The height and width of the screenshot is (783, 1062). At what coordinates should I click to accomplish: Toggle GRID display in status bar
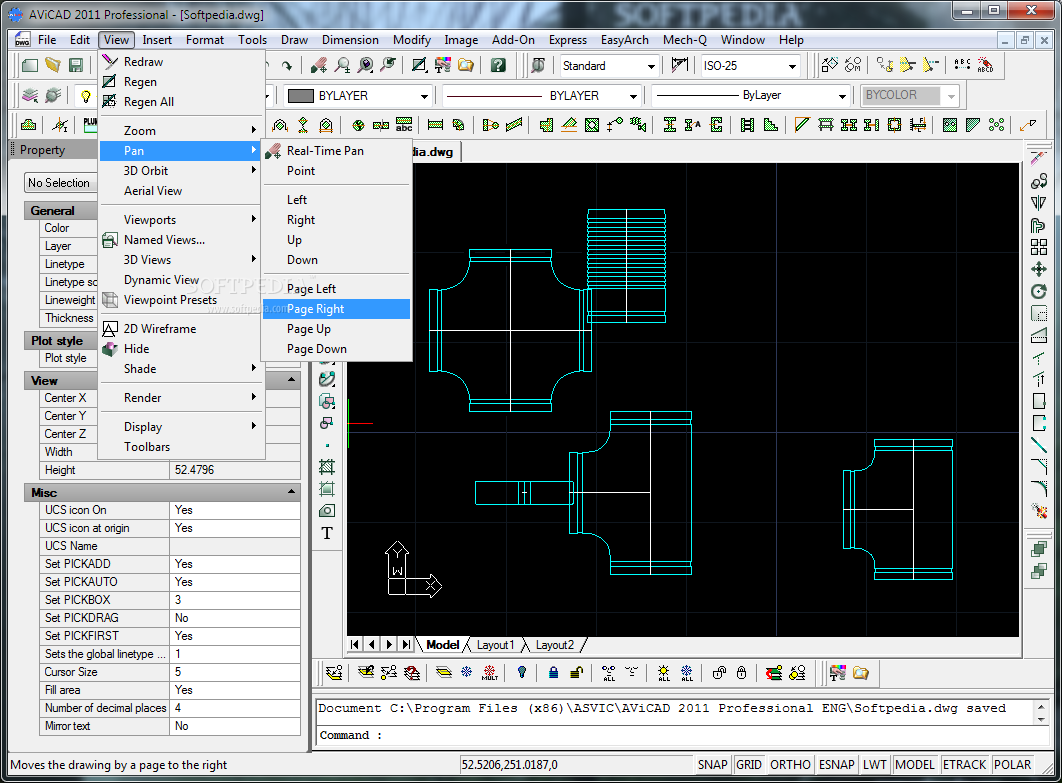tap(748, 765)
